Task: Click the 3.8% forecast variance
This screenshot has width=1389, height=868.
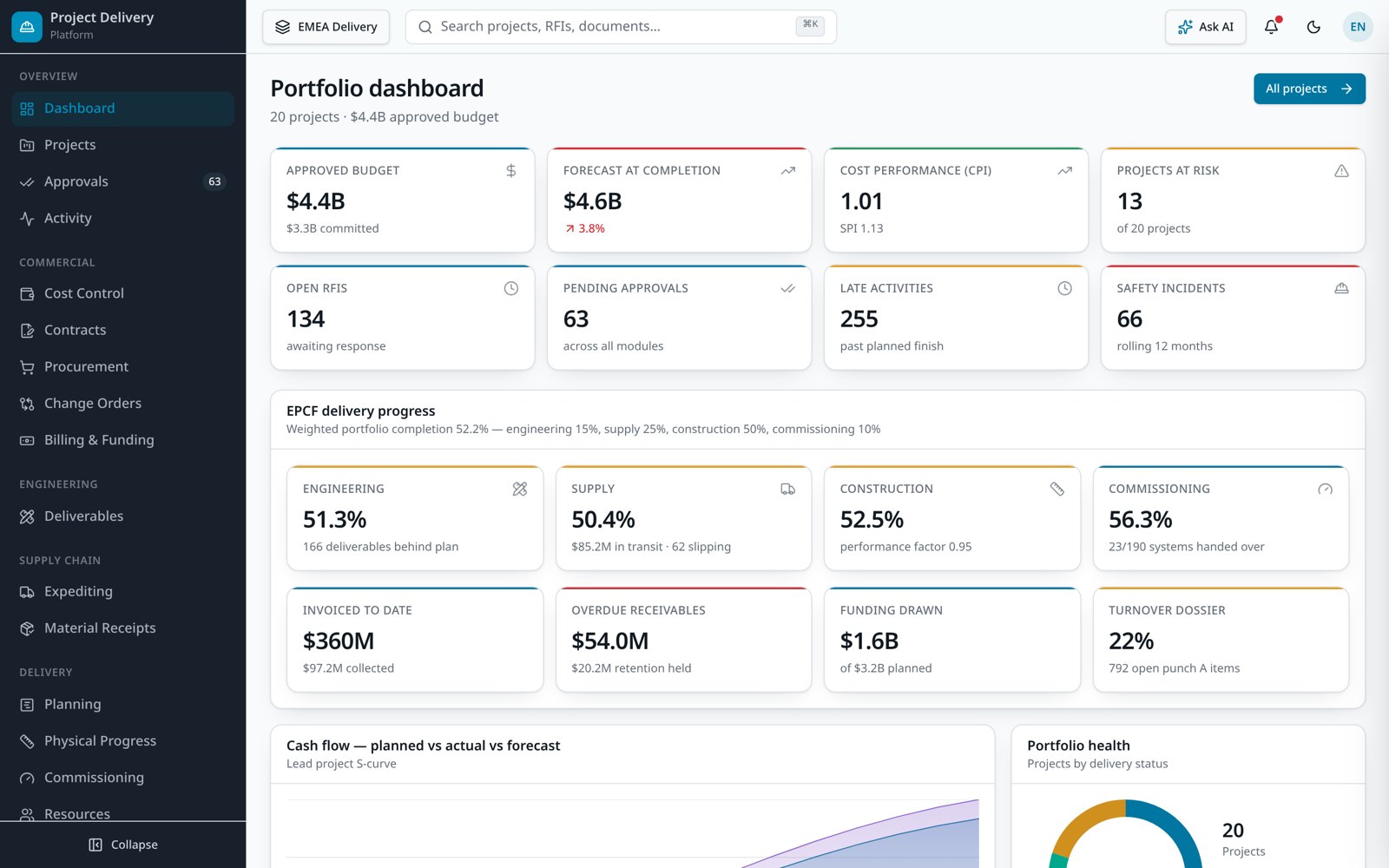Action: pos(584,228)
